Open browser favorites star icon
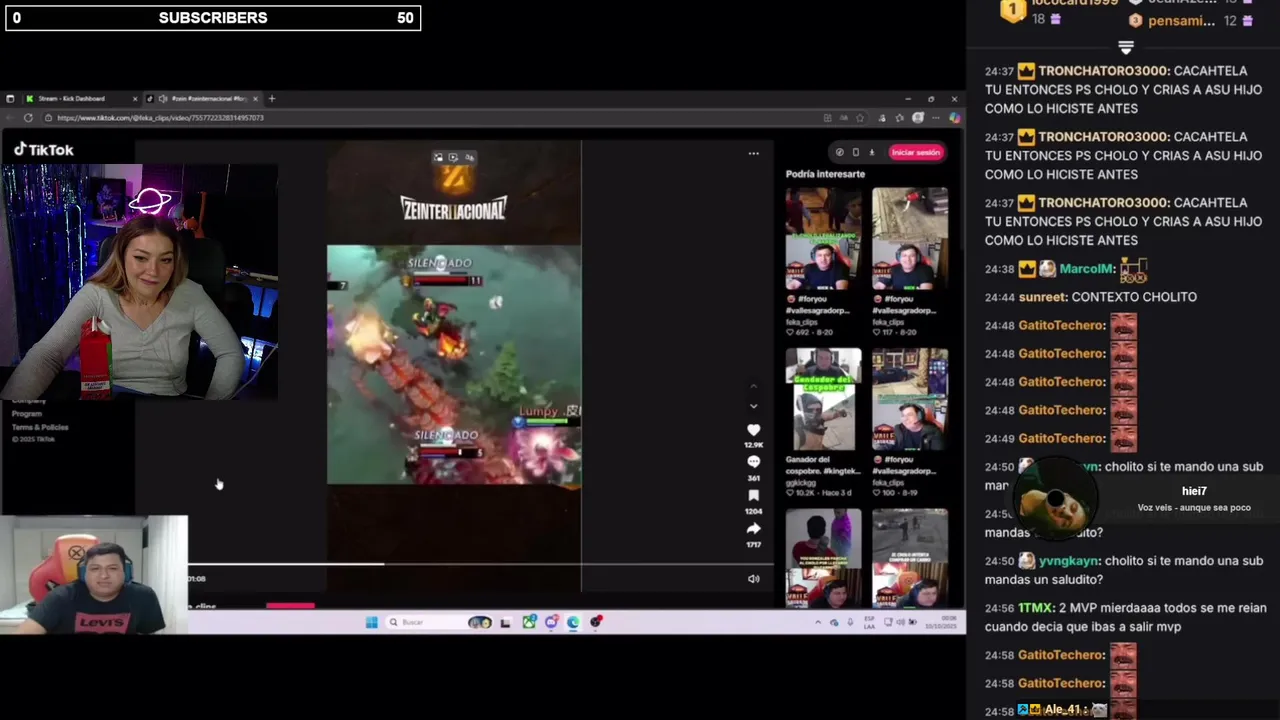 pyautogui.click(x=899, y=118)
